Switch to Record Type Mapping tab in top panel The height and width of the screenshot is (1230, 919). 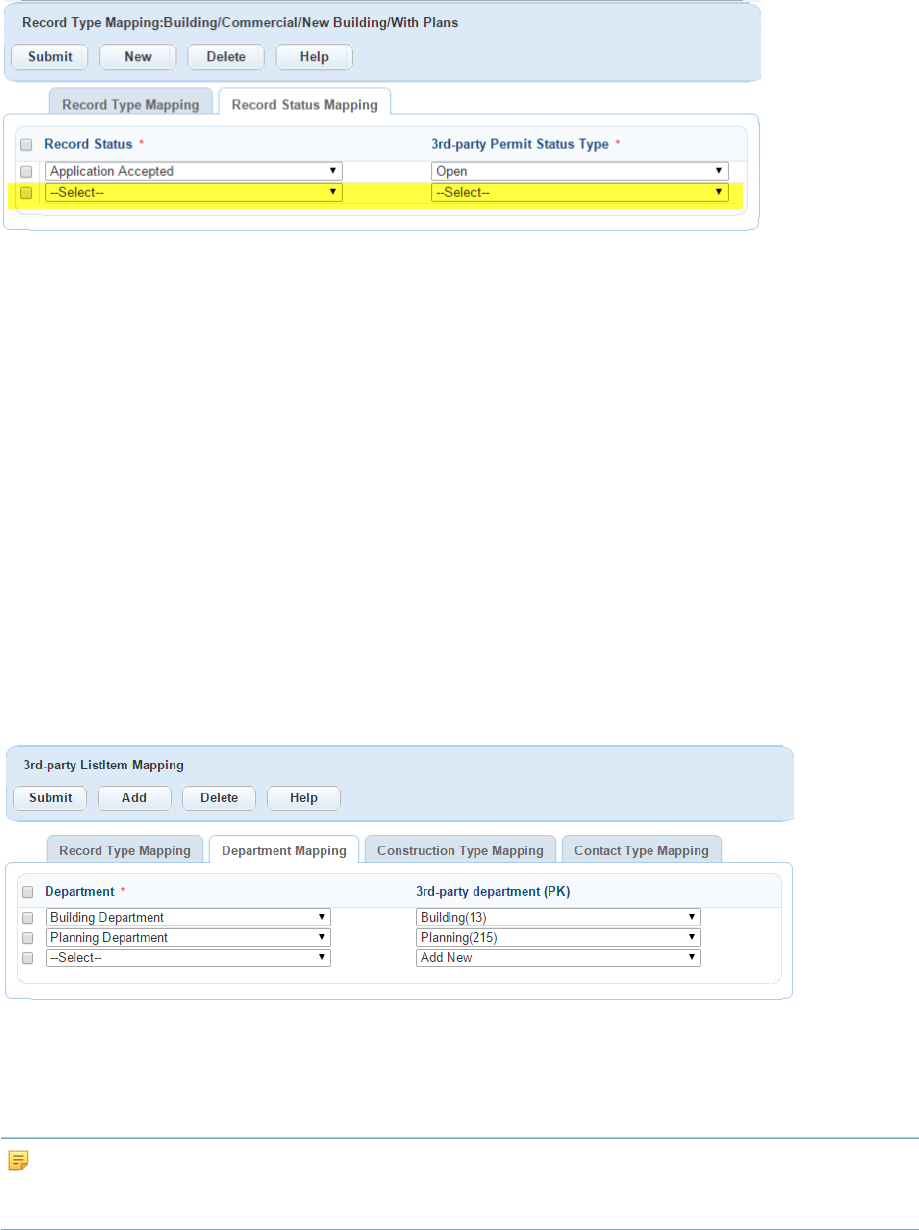pos(131,104)
